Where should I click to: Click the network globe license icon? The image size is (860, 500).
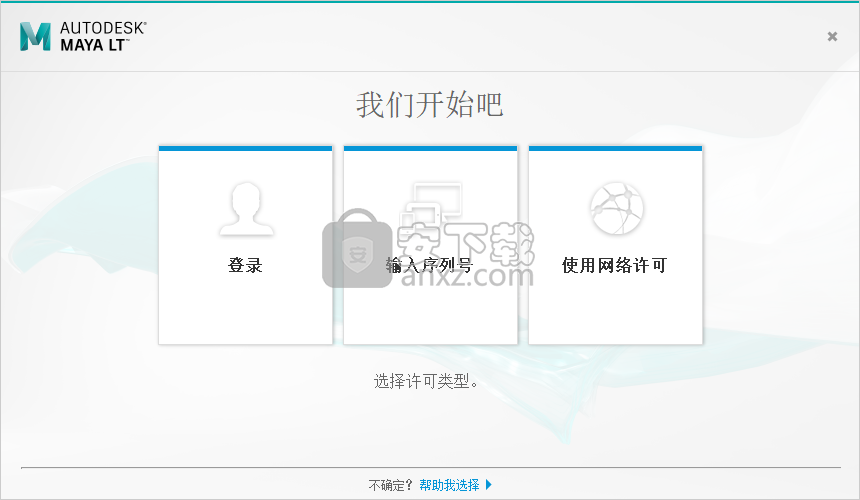[616, 208]
